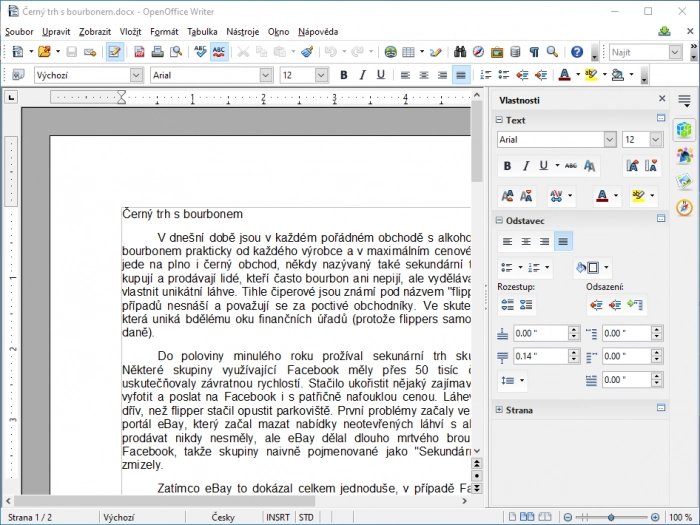700x525 pixels.
Task: Click Česky language in status bar
Action: click(x=223, y=517)
